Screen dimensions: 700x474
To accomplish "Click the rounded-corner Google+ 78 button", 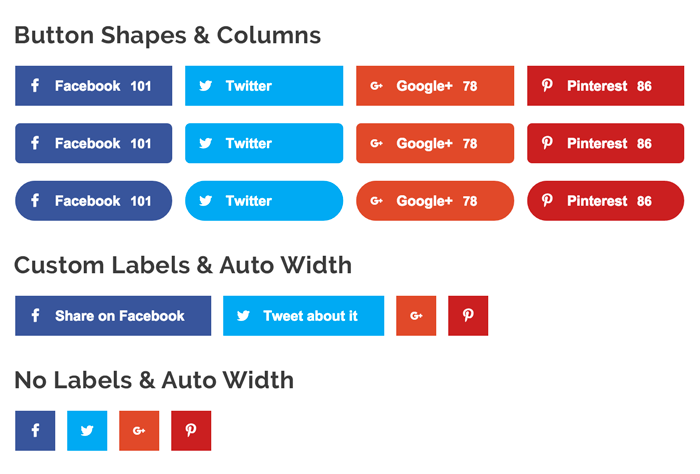I will (435, 143).
